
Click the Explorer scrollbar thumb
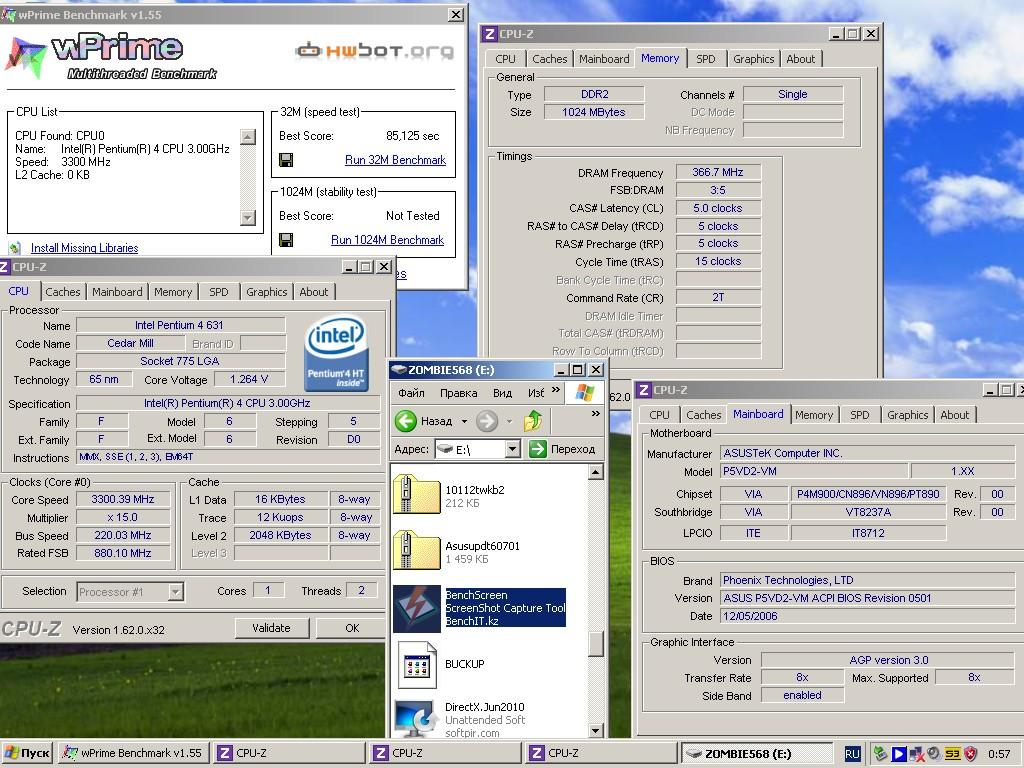tap(595, 644)
